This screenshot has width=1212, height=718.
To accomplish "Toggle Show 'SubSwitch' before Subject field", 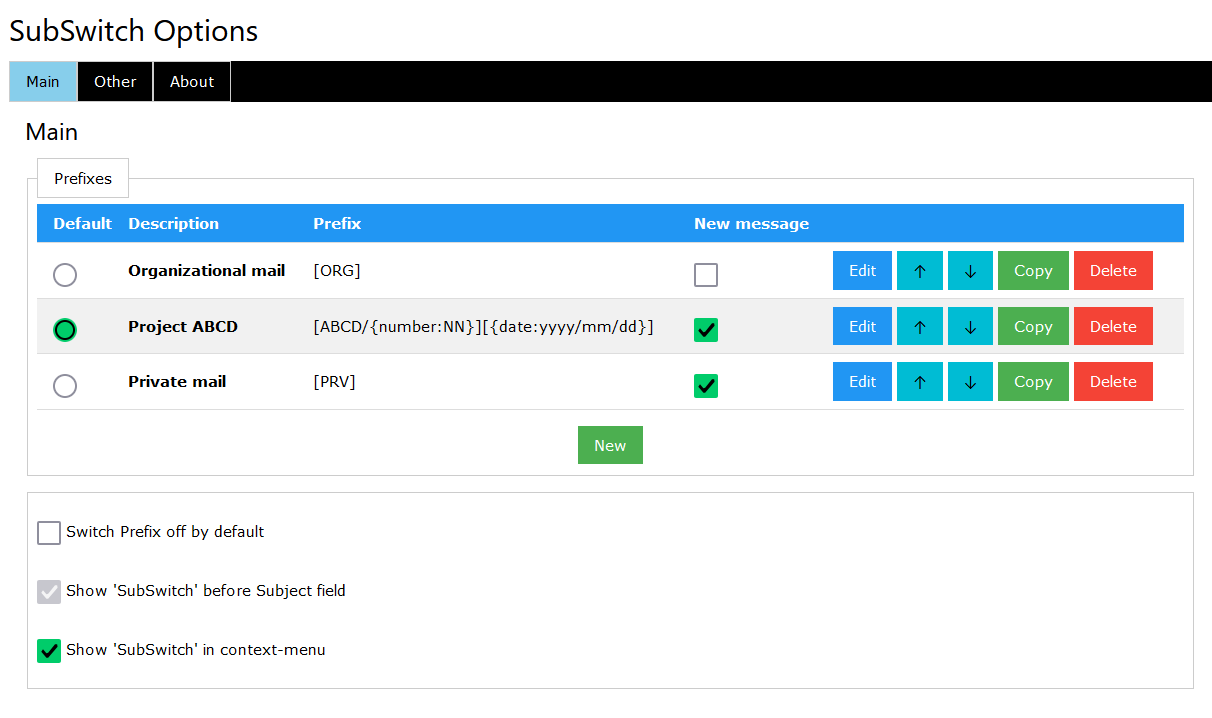I will (x=49, y=591).
